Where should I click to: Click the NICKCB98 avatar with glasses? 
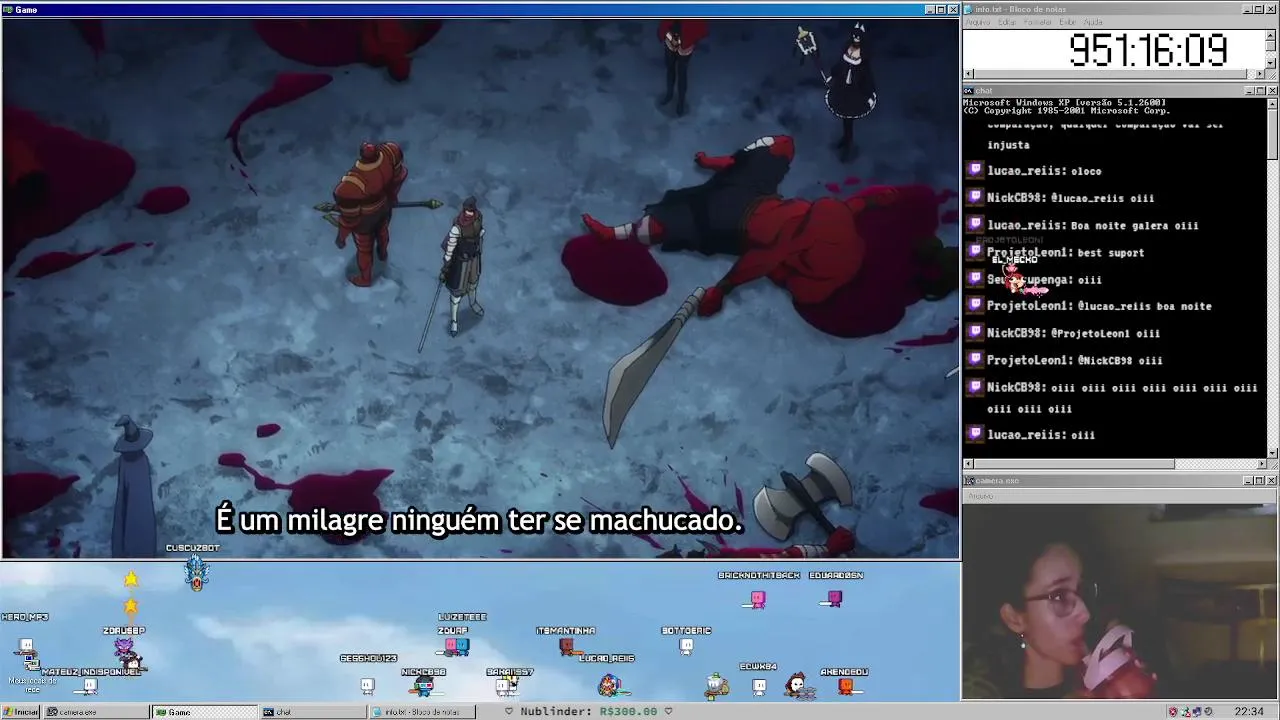(x=423, y=687)
